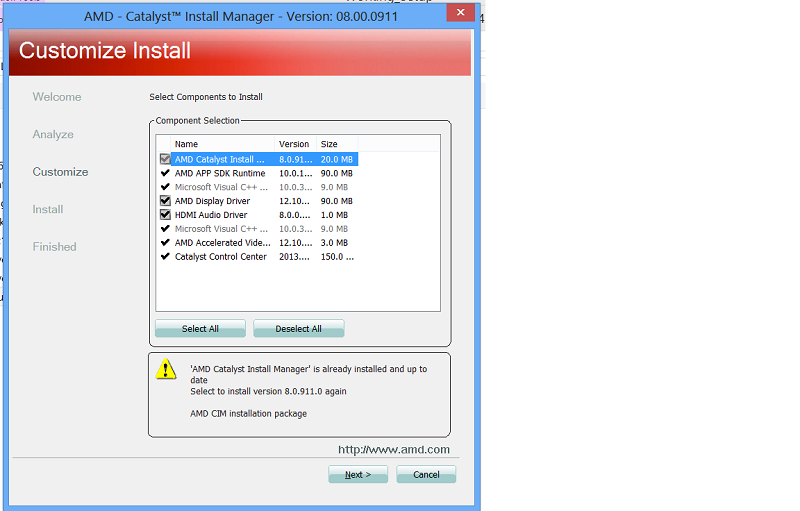Click the Finished step in the sidebar
Image resolution: width=800 pixels, height=511 pixels.
pyautogui.click(x=55, y=247)
